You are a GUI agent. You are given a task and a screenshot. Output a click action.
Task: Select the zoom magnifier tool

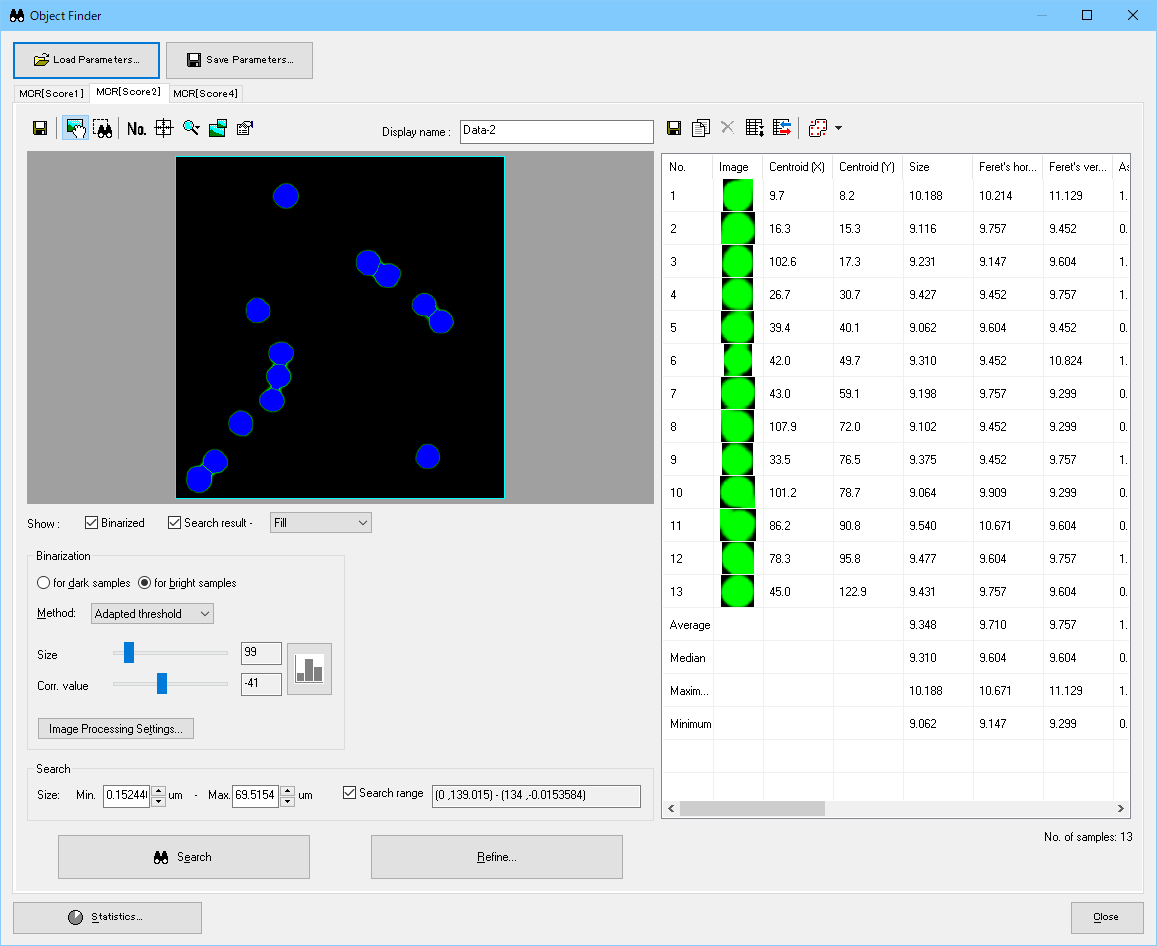pyautogui.click(x=190, y=128)
